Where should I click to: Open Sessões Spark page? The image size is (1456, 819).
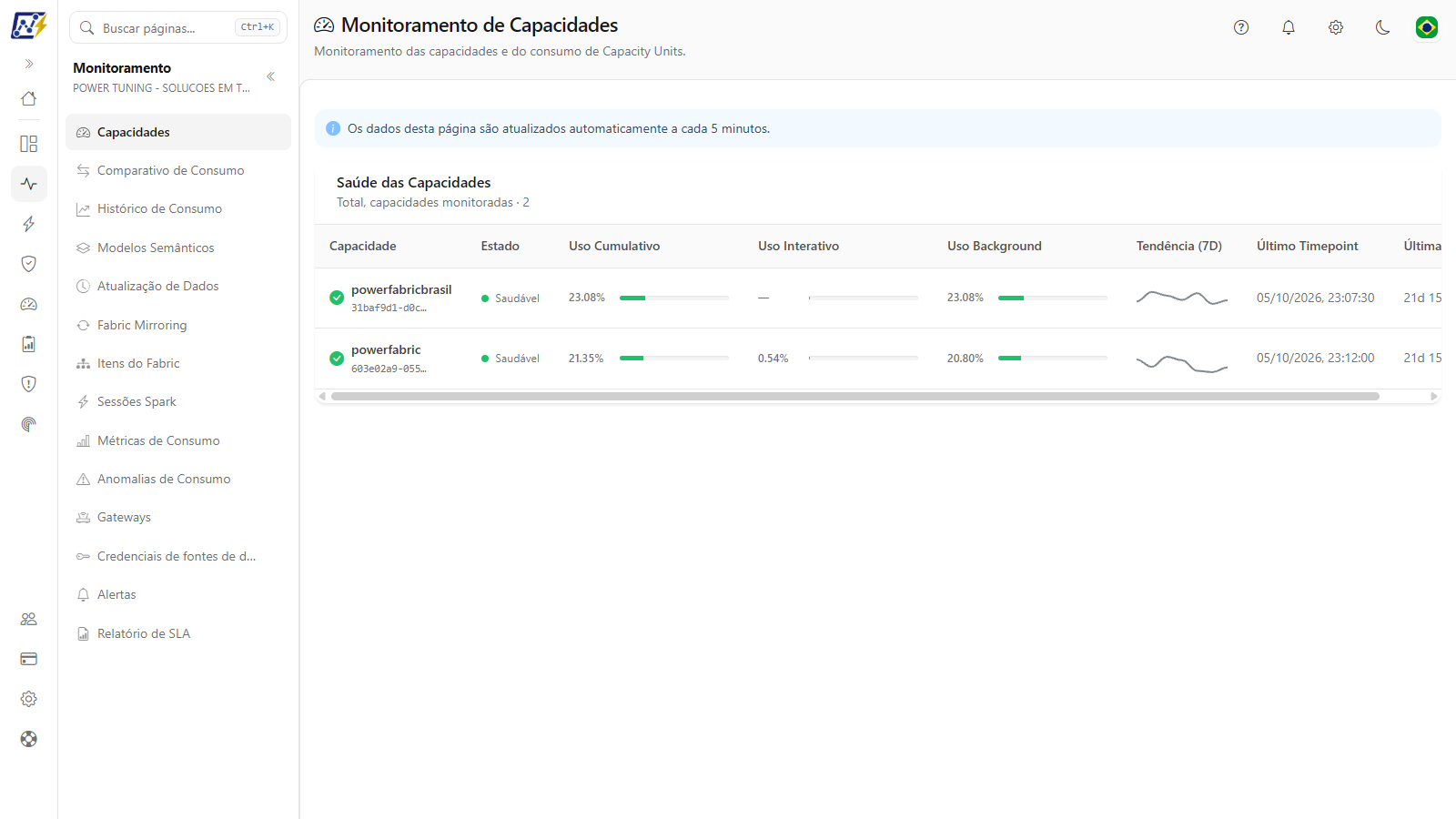[178, 401]
